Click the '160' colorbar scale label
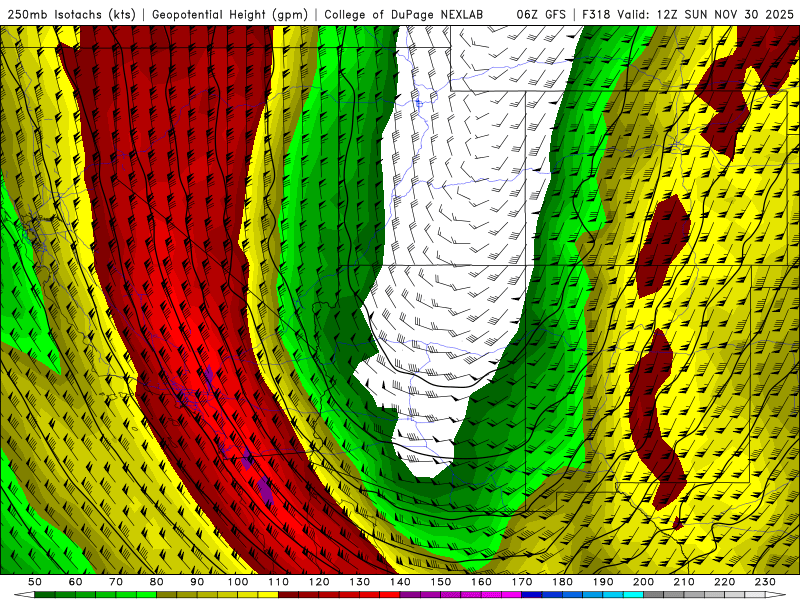 [x=481, y=582]
